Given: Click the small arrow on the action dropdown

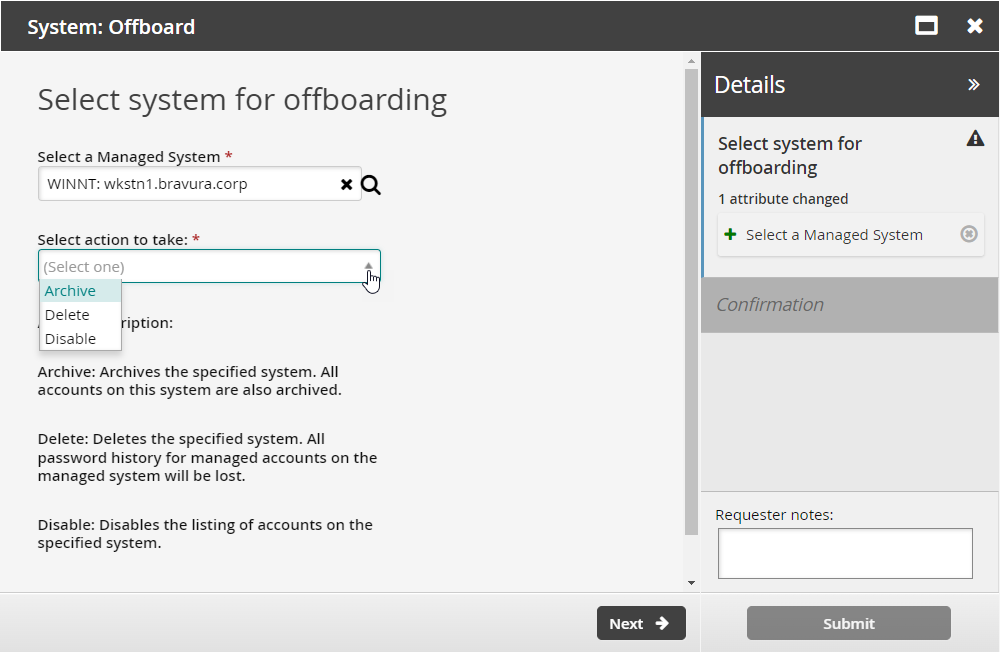Looking at the screenshot, I should (368, 266).
